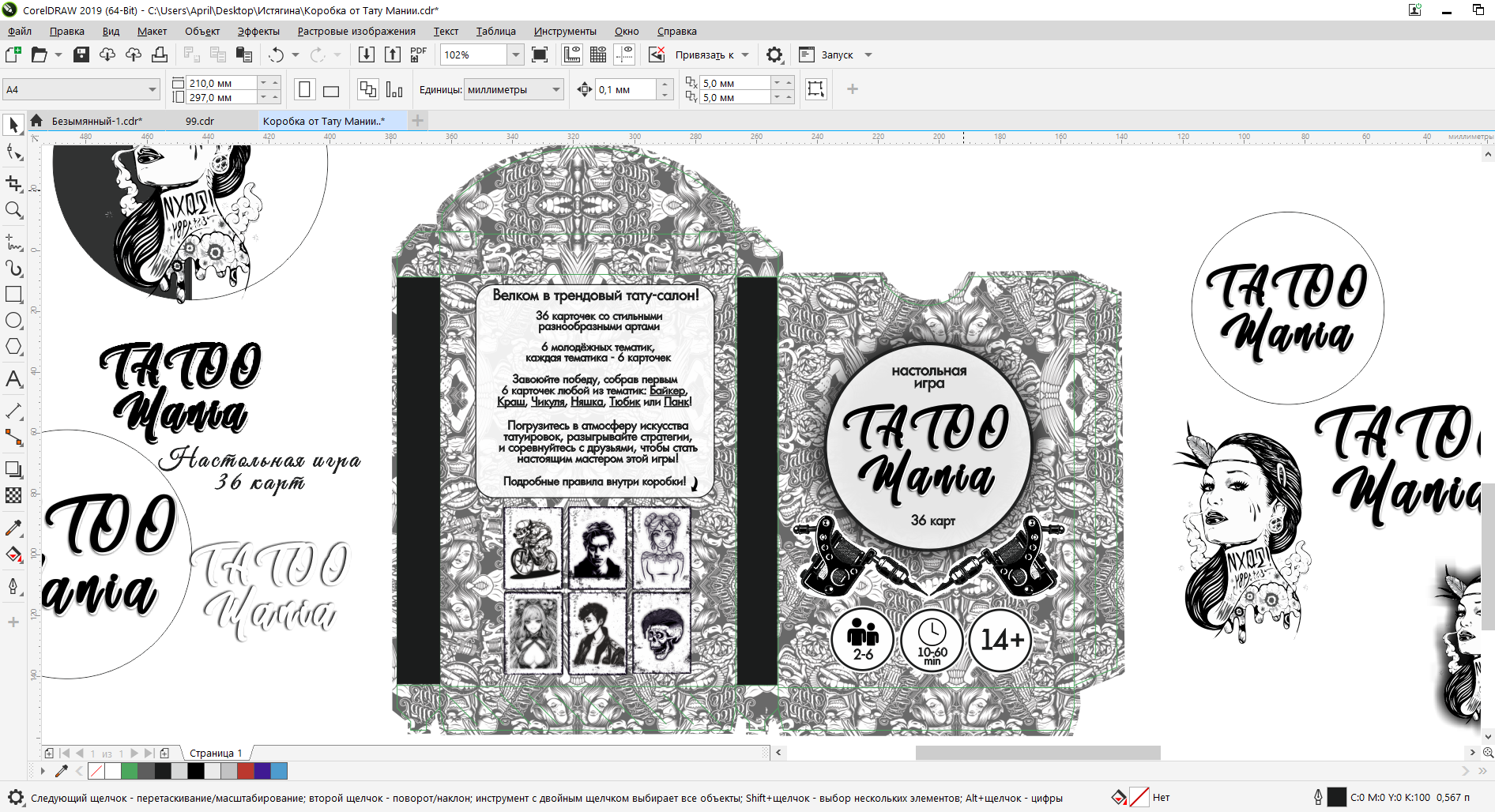Select the Pick tool in the toolbox
Image resolution: width=1495 pixels, height=812 pixels.
tap(13, 125)
